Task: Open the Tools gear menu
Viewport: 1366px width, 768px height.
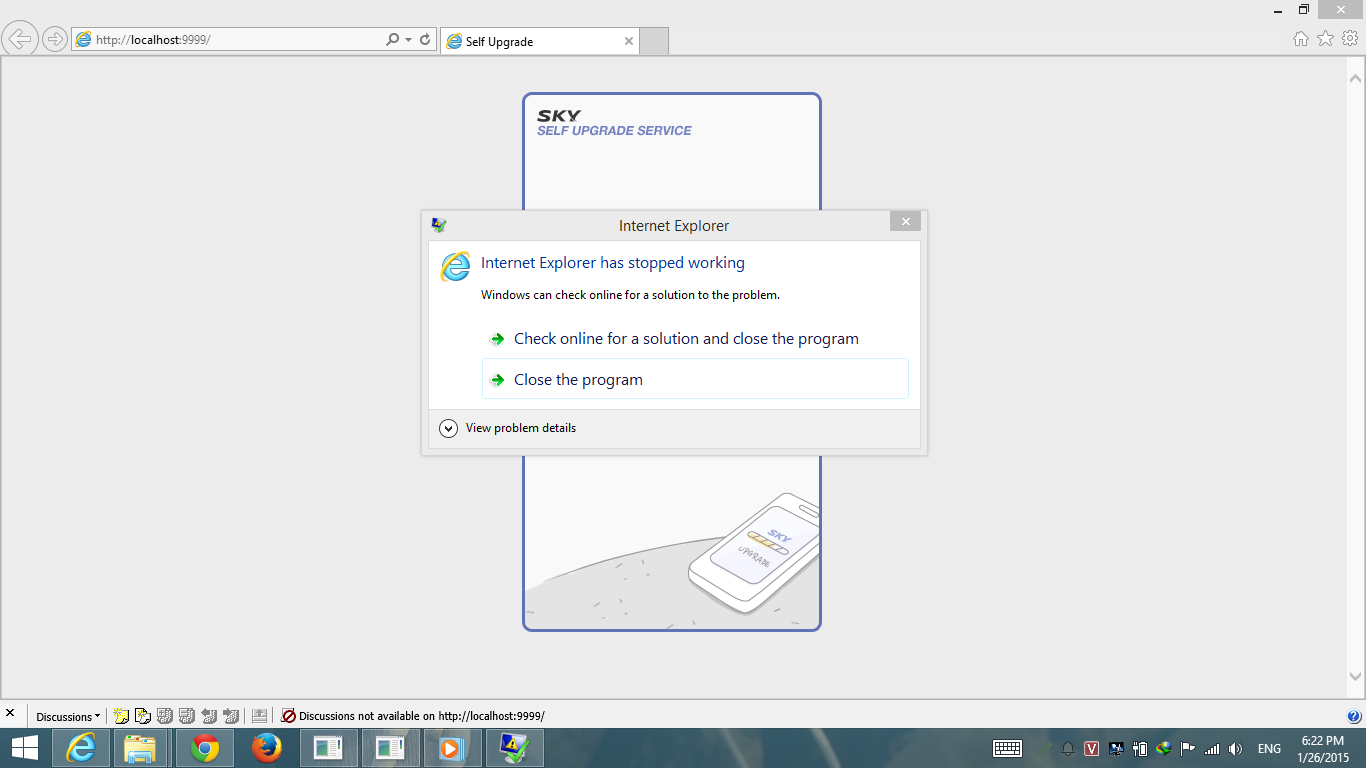Action: (x=1350, y=38)
